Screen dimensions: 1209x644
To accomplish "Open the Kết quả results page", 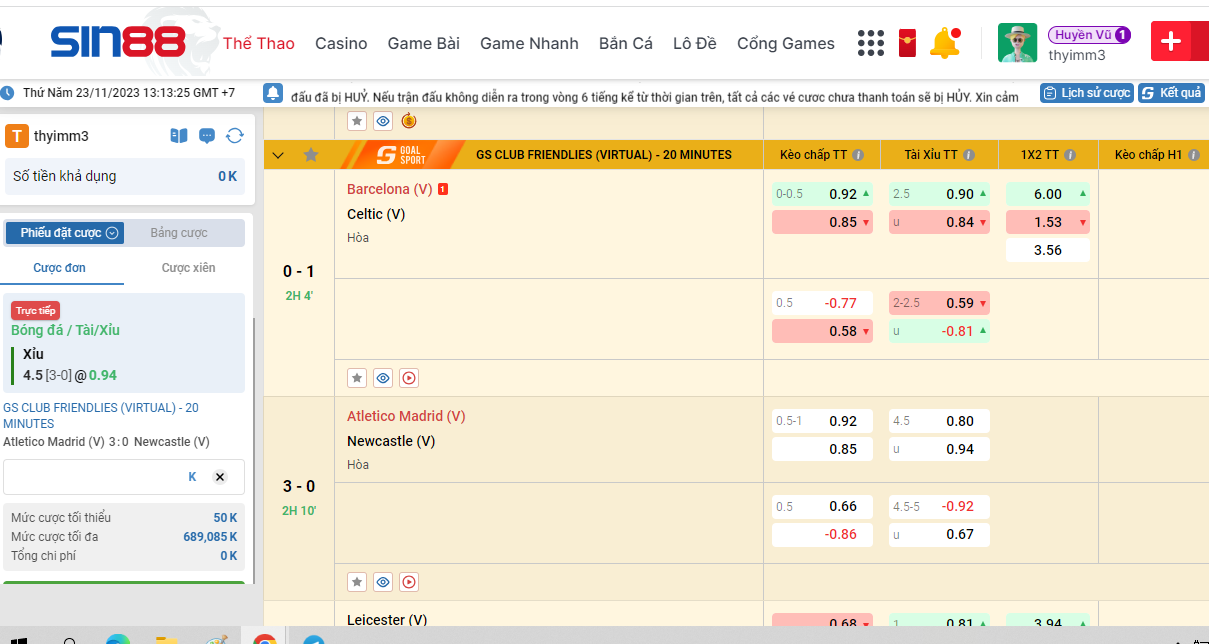I will click(1171, 93).
